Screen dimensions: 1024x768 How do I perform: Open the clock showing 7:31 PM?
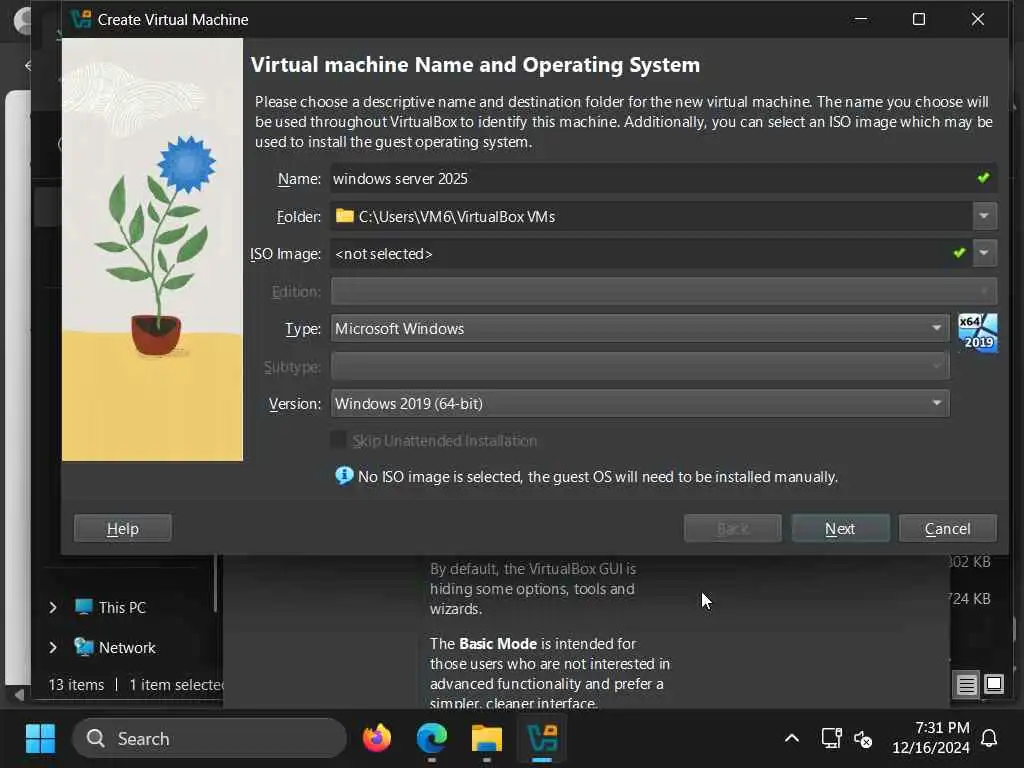[931, 738]
